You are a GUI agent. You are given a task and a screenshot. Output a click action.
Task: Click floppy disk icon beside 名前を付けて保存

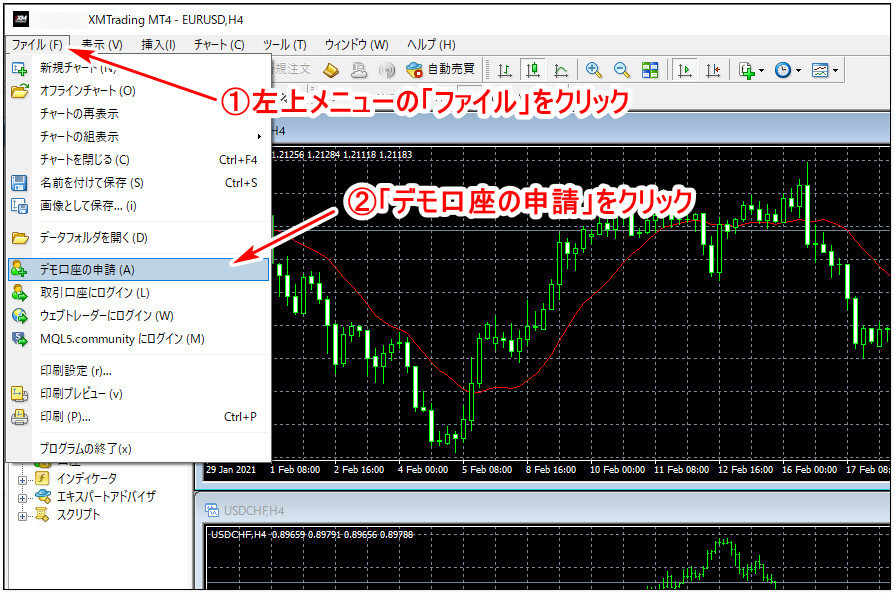[19, 183]
